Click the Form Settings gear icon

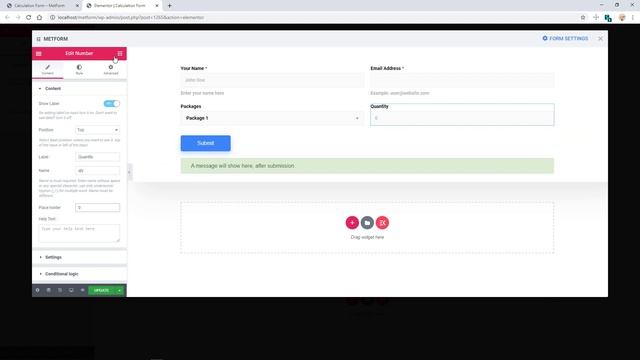(545, 38)
